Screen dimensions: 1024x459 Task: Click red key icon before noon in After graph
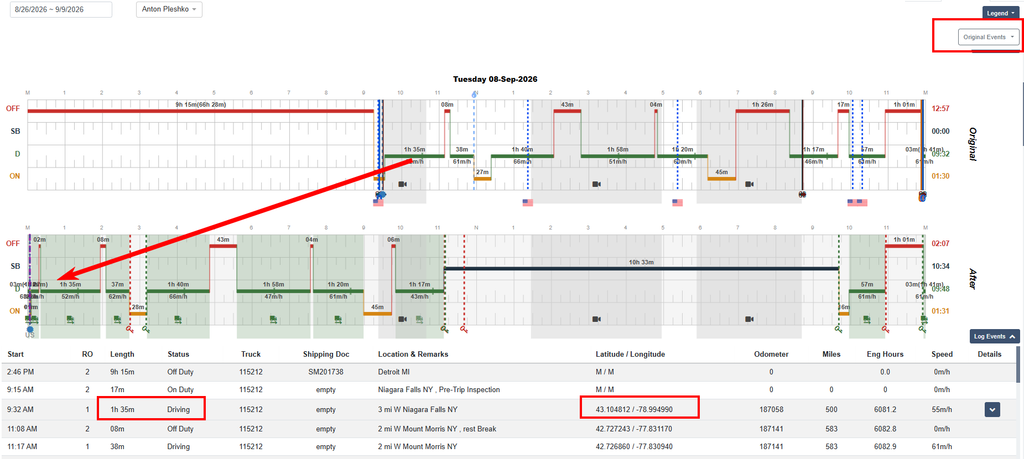[x=464, y=330]
